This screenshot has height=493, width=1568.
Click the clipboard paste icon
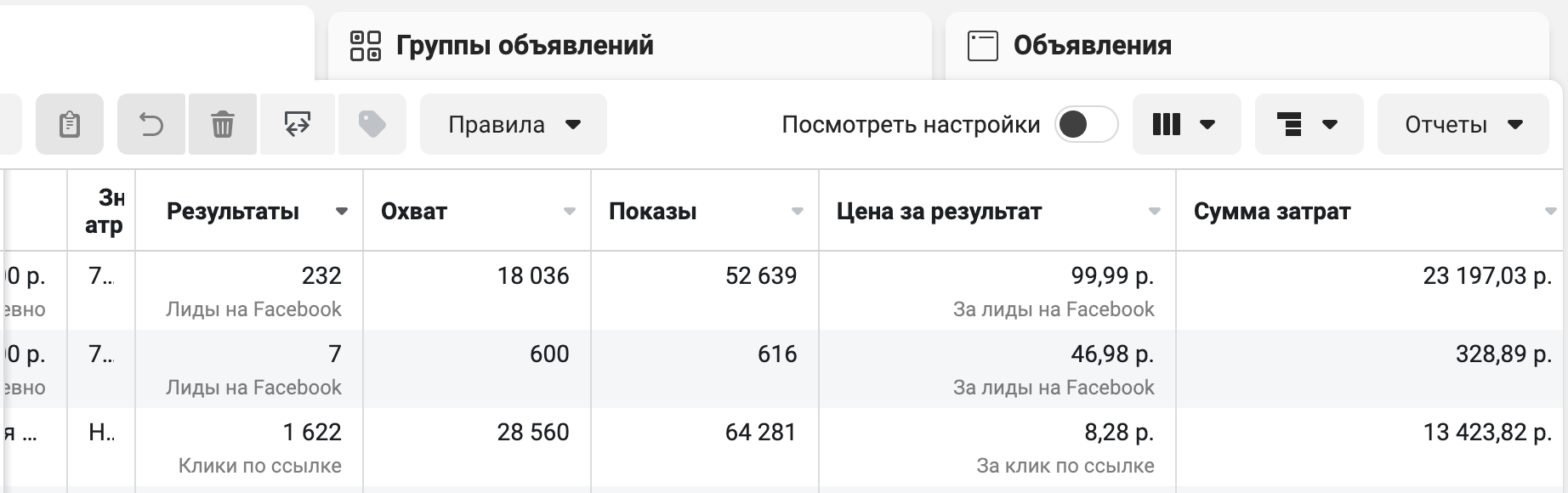(70, 125)
